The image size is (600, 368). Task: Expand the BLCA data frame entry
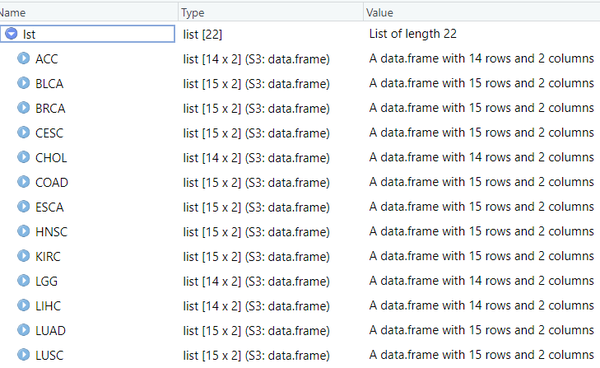coord(23,83)
